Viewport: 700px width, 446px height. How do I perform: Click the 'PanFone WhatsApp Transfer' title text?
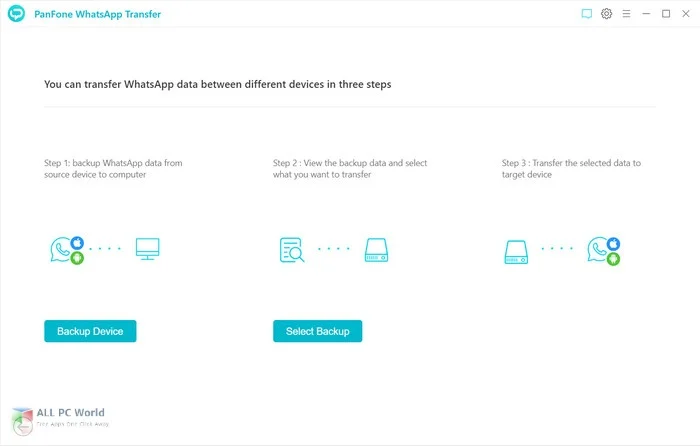pos(97,14)
